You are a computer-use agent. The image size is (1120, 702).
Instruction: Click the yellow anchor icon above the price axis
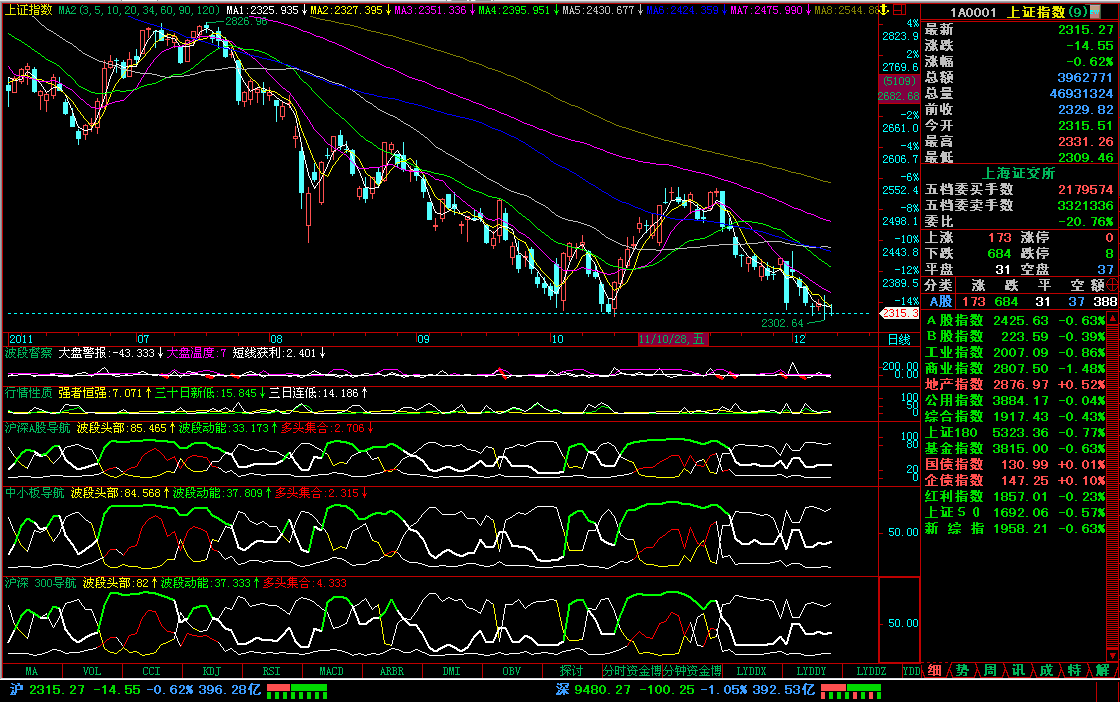point(884,9)
